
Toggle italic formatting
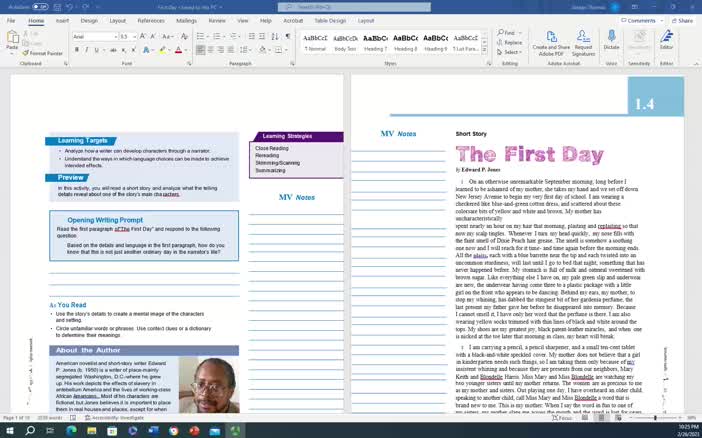tap(87, 49)
